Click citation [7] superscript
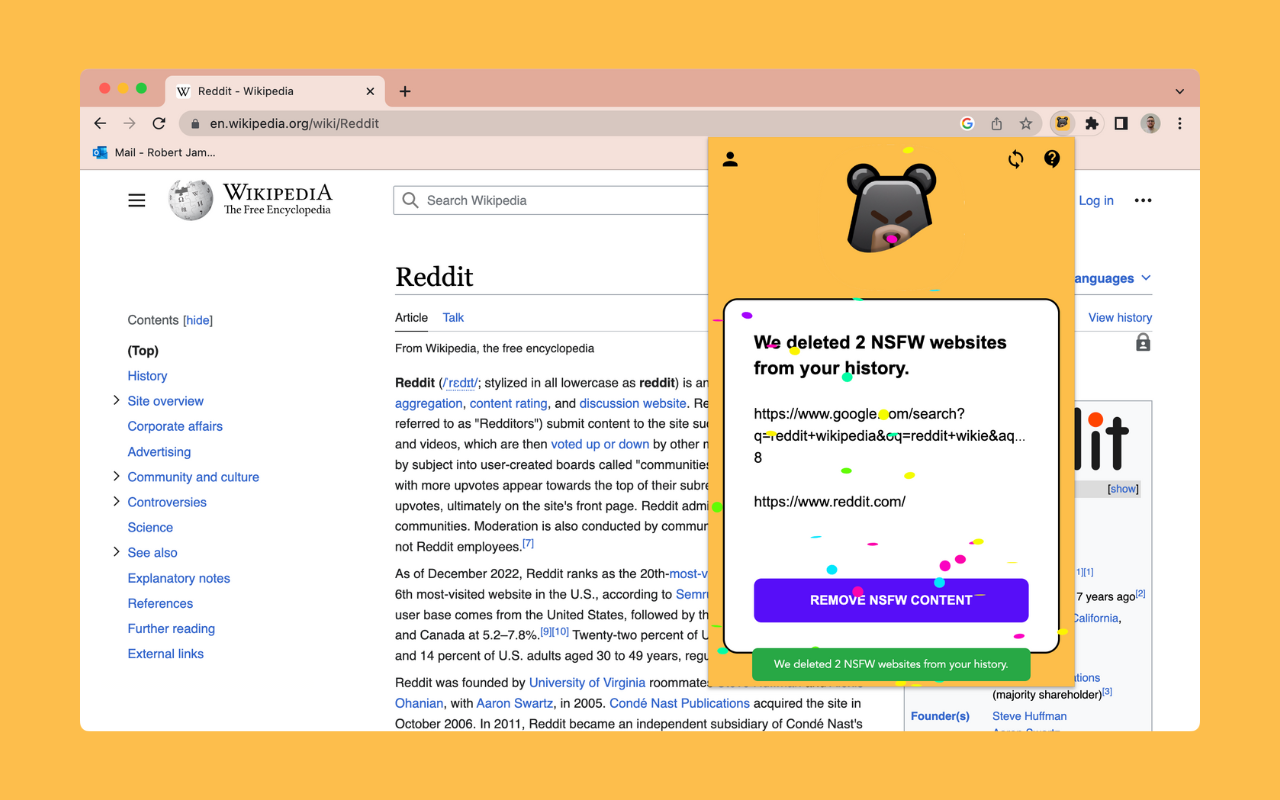Viewport: 1280px width, 800px height. coord(528,544)
